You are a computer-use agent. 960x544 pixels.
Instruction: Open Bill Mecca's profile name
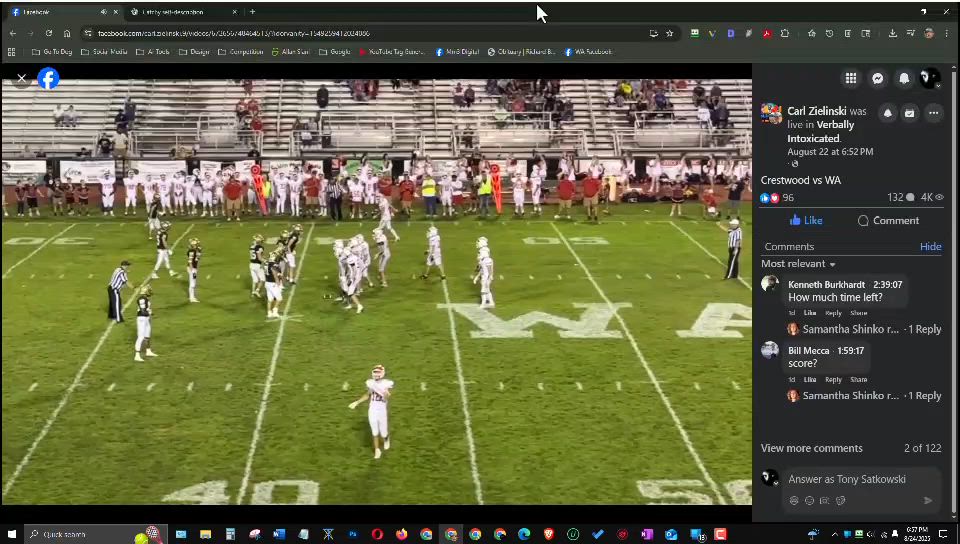pyautogui.click(x=808, y=351)
